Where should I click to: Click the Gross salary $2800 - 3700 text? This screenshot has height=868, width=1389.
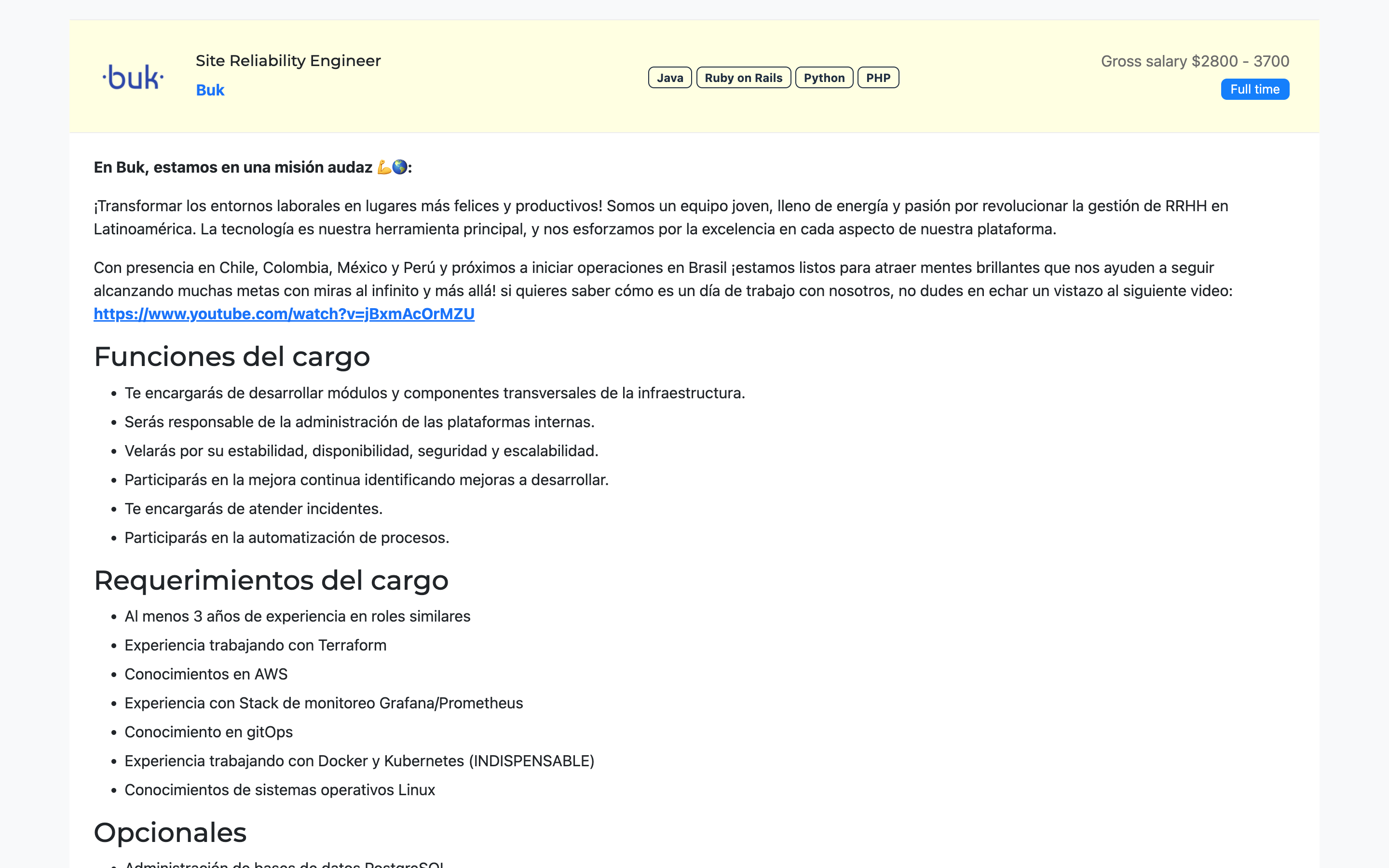click(1195, 61)
